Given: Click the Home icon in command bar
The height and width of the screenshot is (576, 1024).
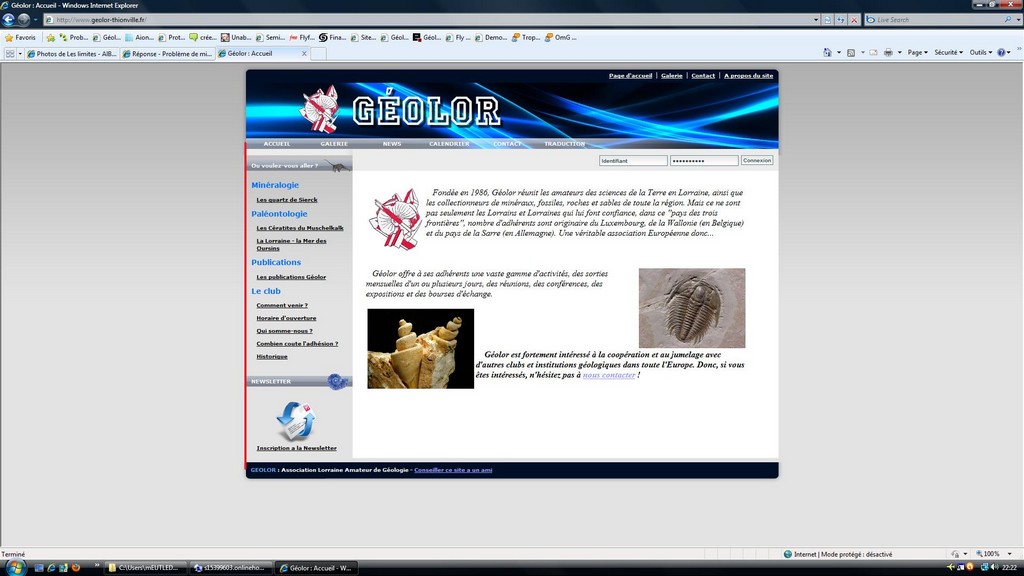Looking at the screenshot, I should pos(827,52).
